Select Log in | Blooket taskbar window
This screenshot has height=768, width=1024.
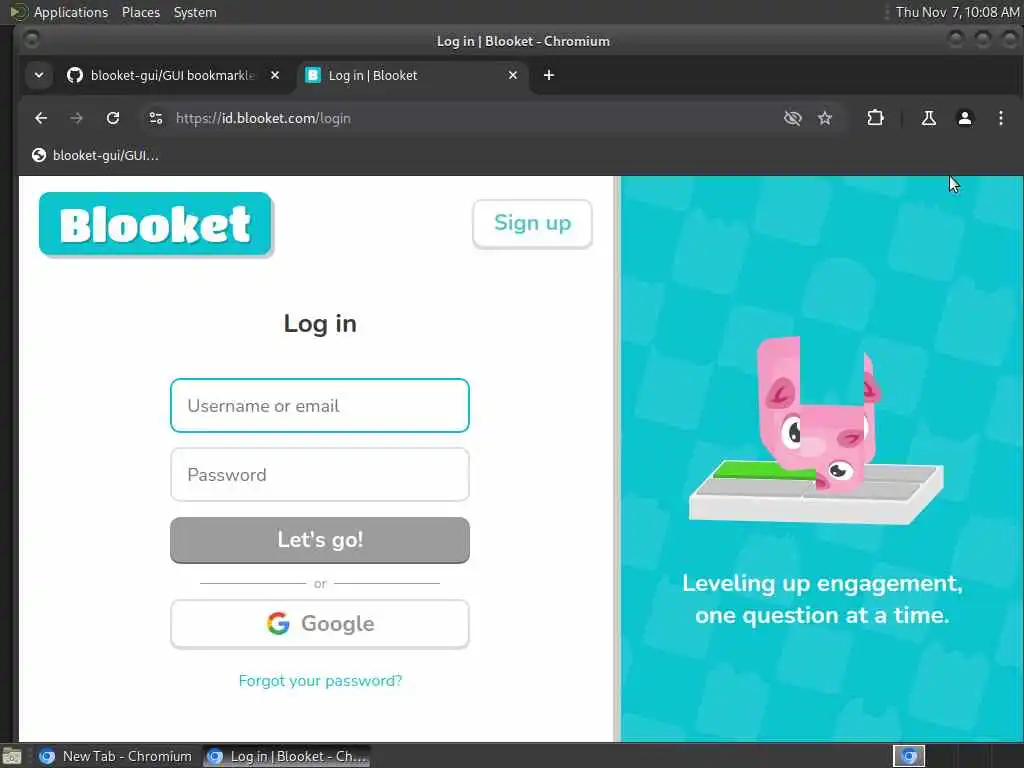click(286, 756)
